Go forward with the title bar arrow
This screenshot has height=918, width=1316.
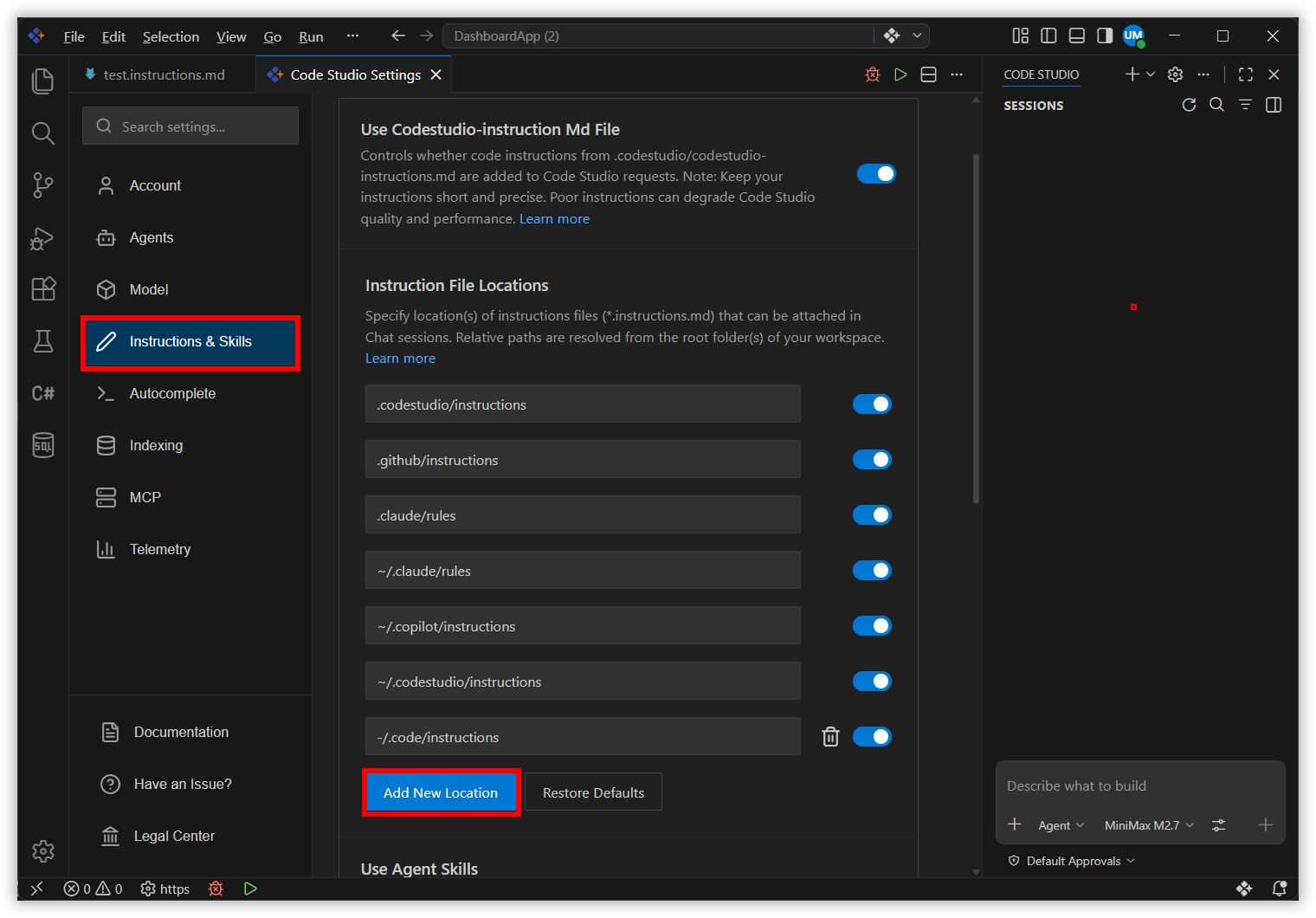[426, 36]
